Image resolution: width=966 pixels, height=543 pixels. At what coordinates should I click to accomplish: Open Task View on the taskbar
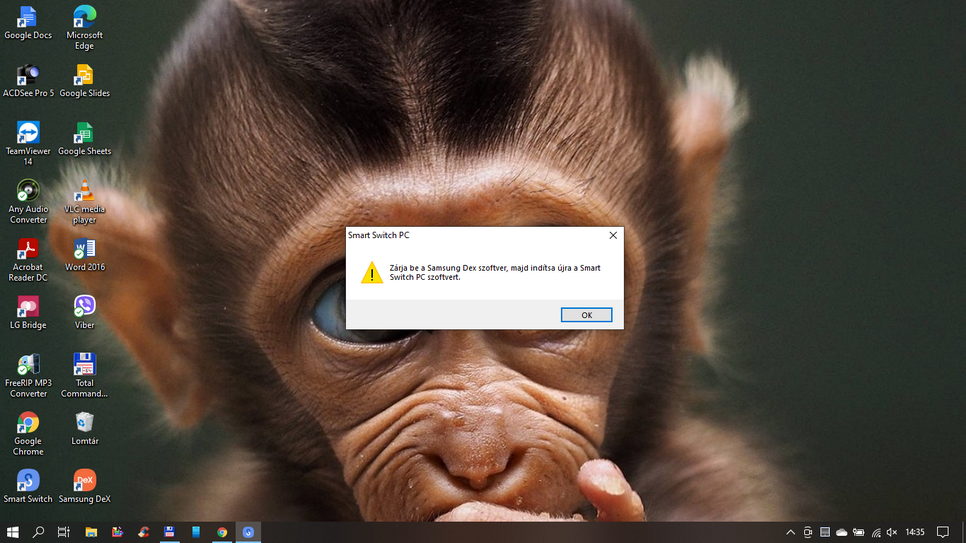[x=63, y=532]
